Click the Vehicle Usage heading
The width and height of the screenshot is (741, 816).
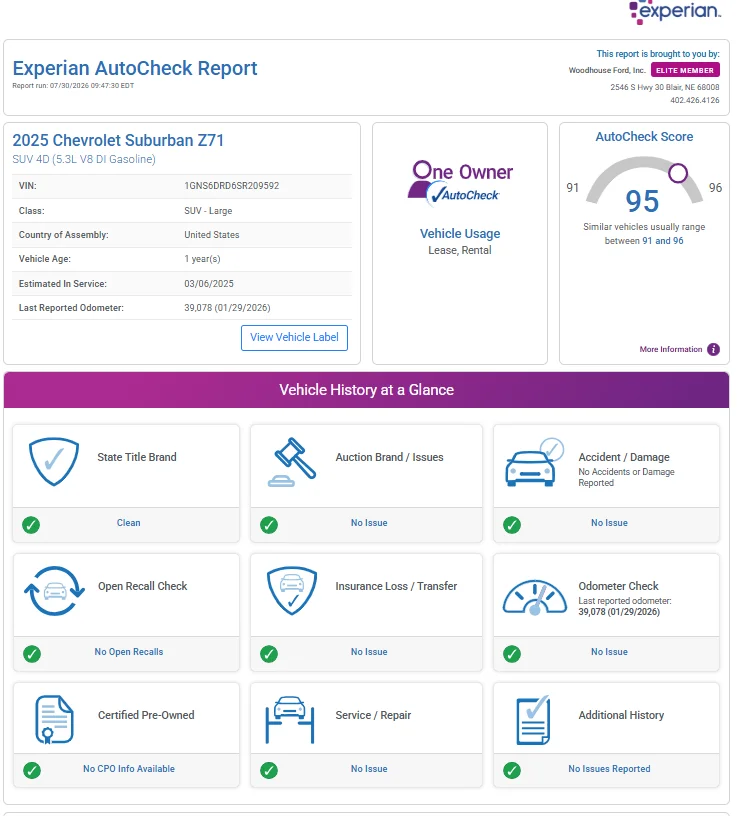460,234
